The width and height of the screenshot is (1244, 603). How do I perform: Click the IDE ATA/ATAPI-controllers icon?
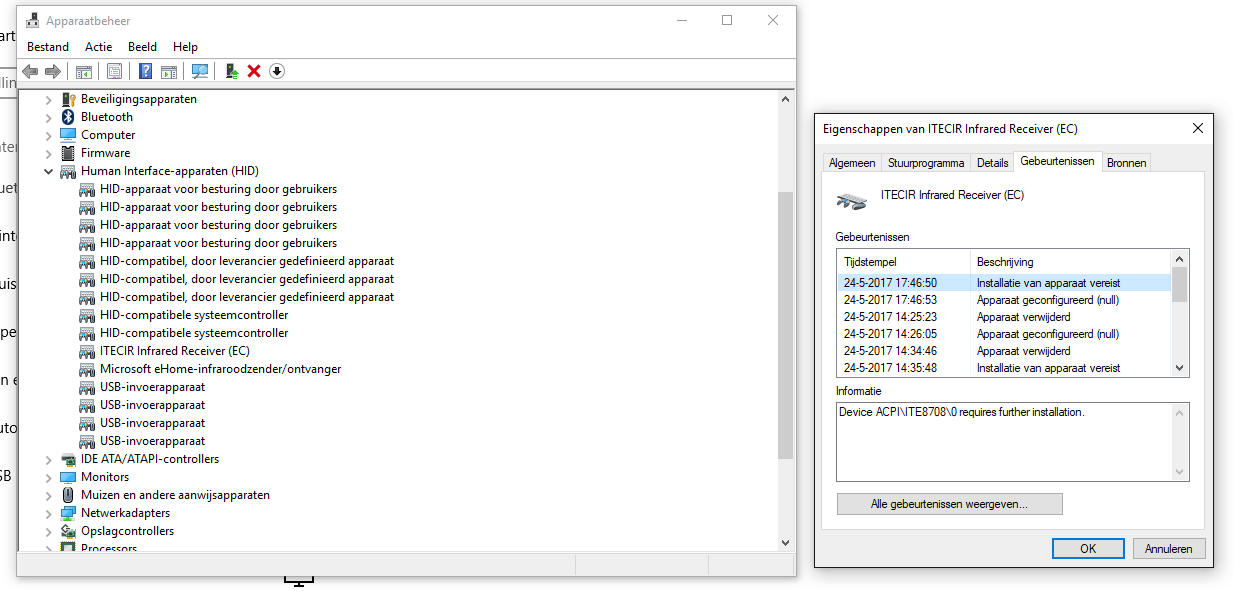tap(68, 459)
